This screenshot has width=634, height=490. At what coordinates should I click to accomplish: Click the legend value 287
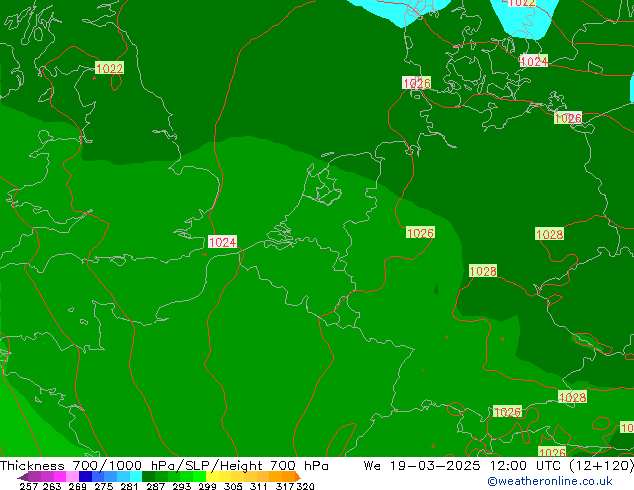click(x=155, y=486)
